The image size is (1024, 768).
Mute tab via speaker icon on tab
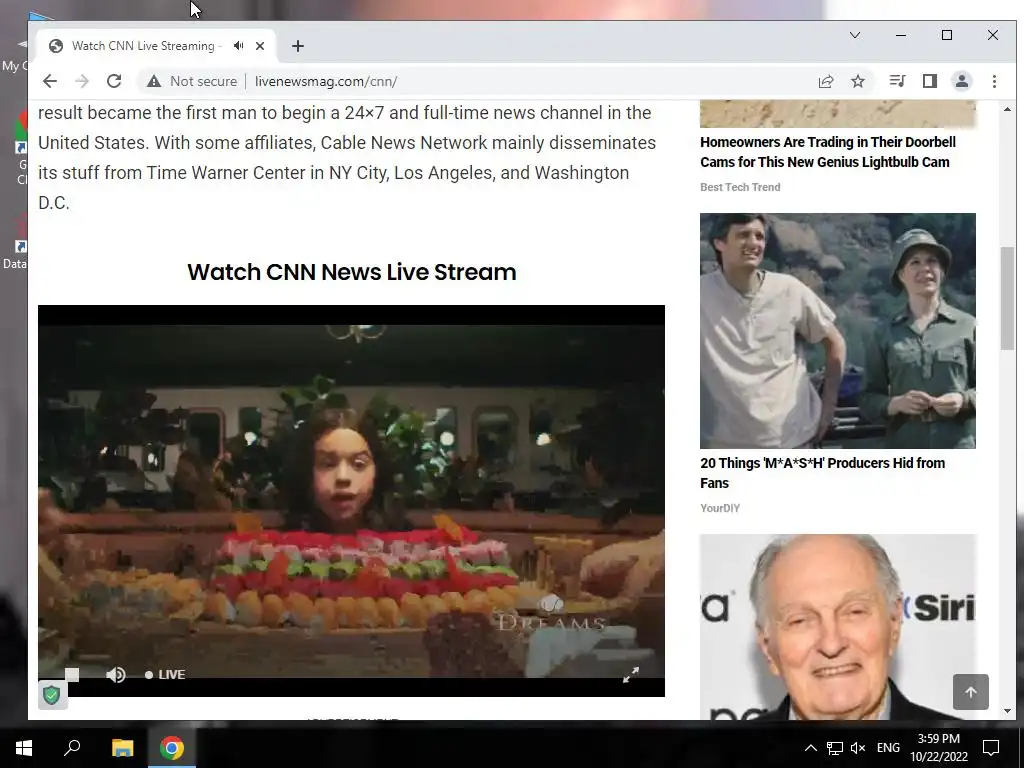239,46
